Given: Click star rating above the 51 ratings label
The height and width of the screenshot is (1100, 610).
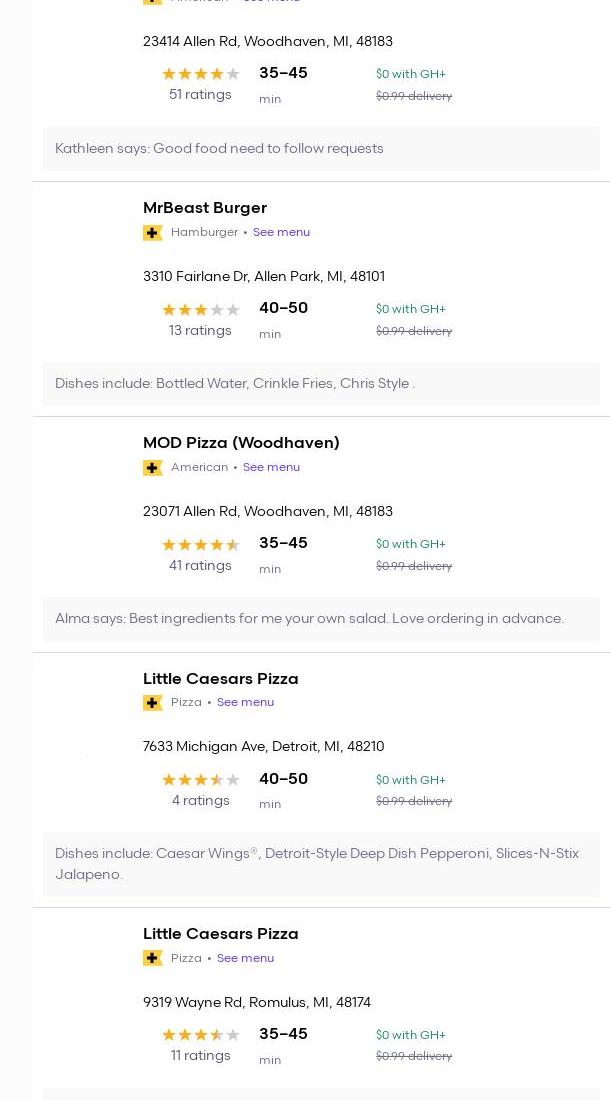Looking at the screenshot, I should click(x=200, y=74).
